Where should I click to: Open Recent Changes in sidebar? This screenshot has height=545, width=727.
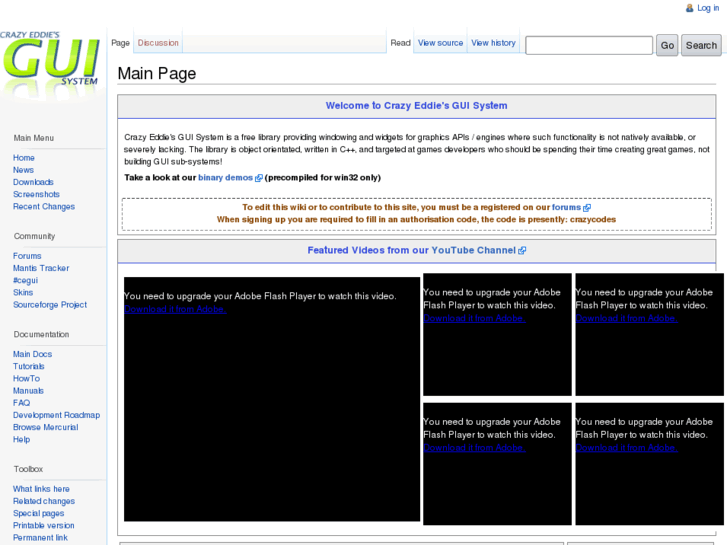point(44,207)
